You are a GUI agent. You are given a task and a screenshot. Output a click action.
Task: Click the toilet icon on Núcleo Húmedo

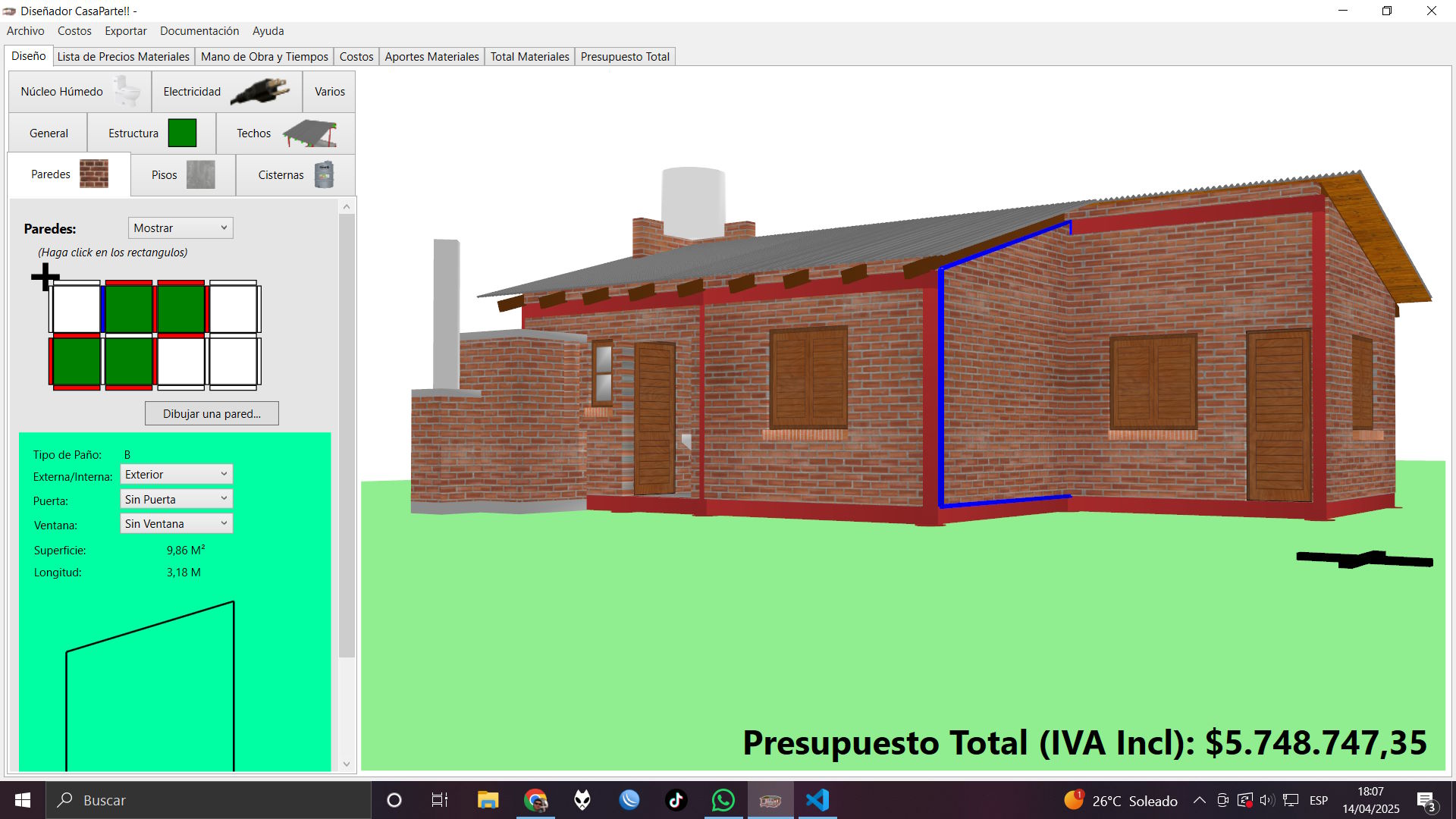[127, 92]
